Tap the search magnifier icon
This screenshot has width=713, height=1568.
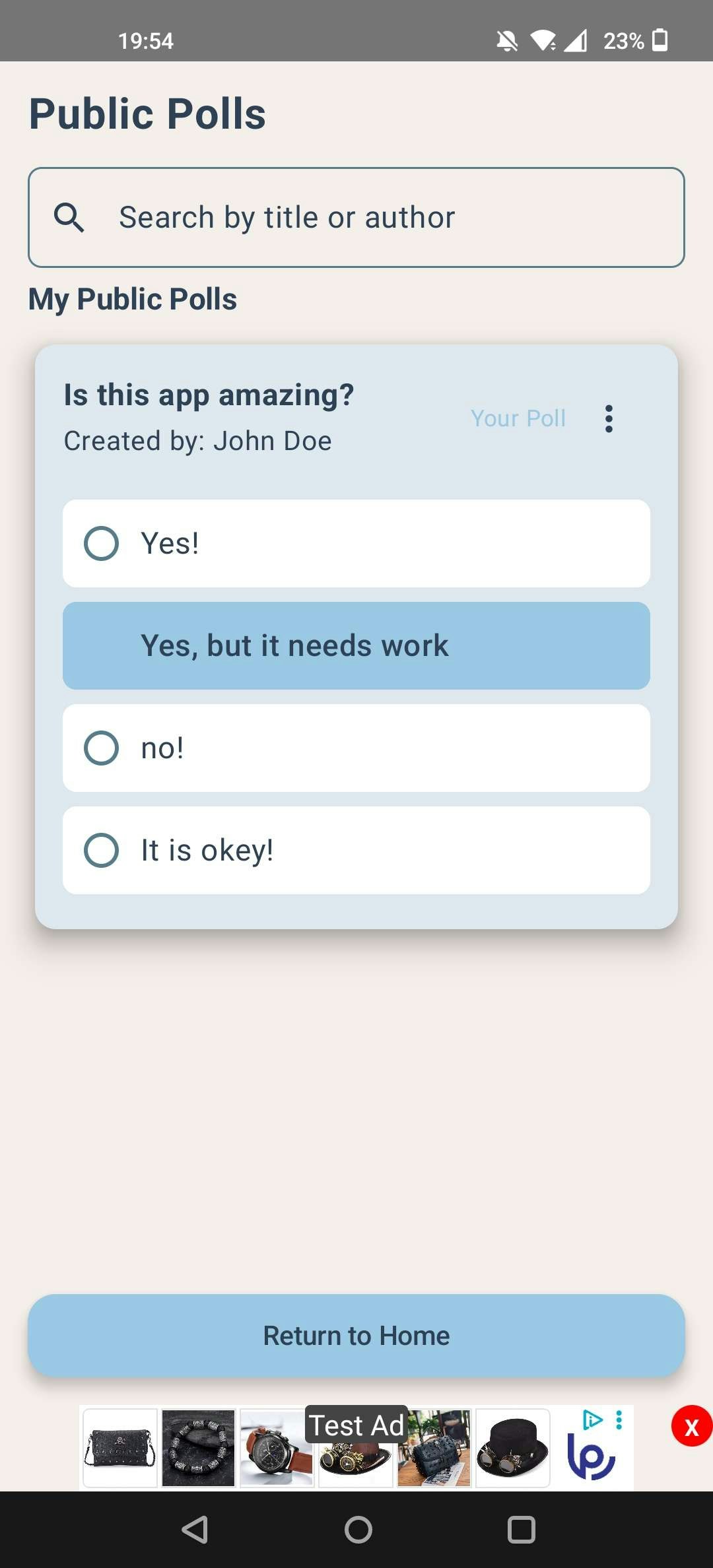pos(69,217)
